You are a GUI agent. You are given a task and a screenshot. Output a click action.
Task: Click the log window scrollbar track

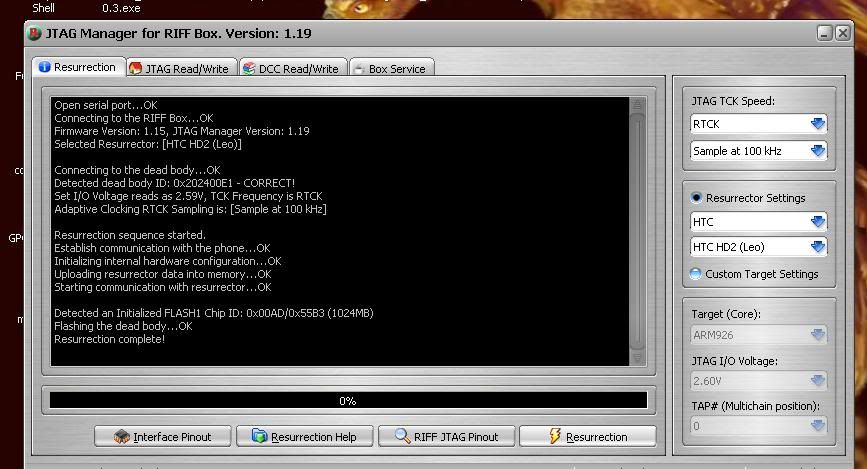point(637,231)
